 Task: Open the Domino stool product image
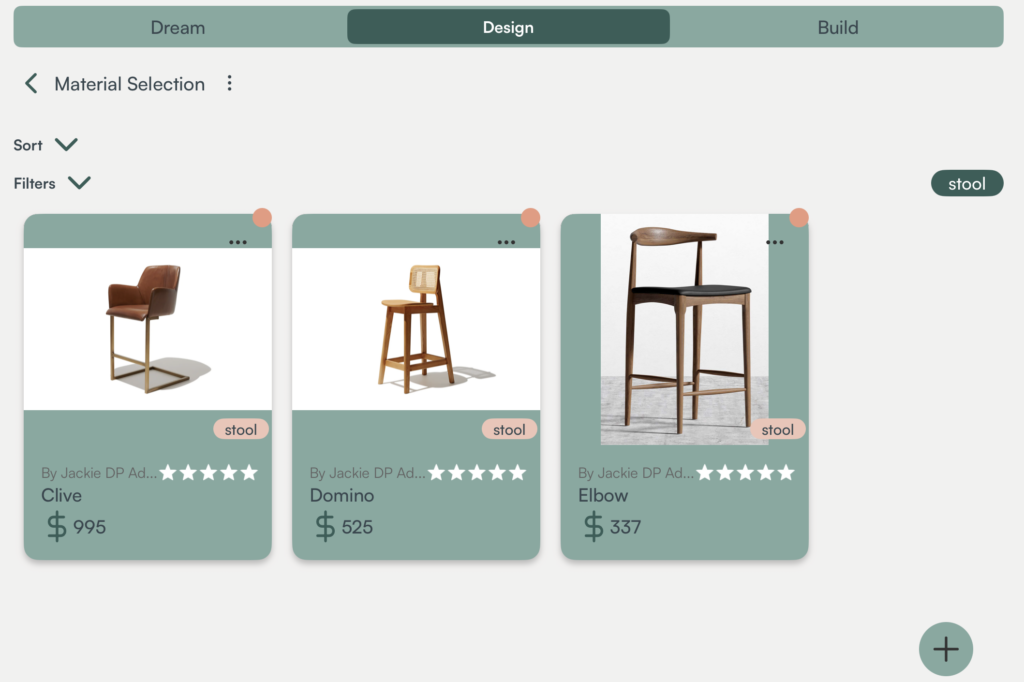tap(416, 328)
